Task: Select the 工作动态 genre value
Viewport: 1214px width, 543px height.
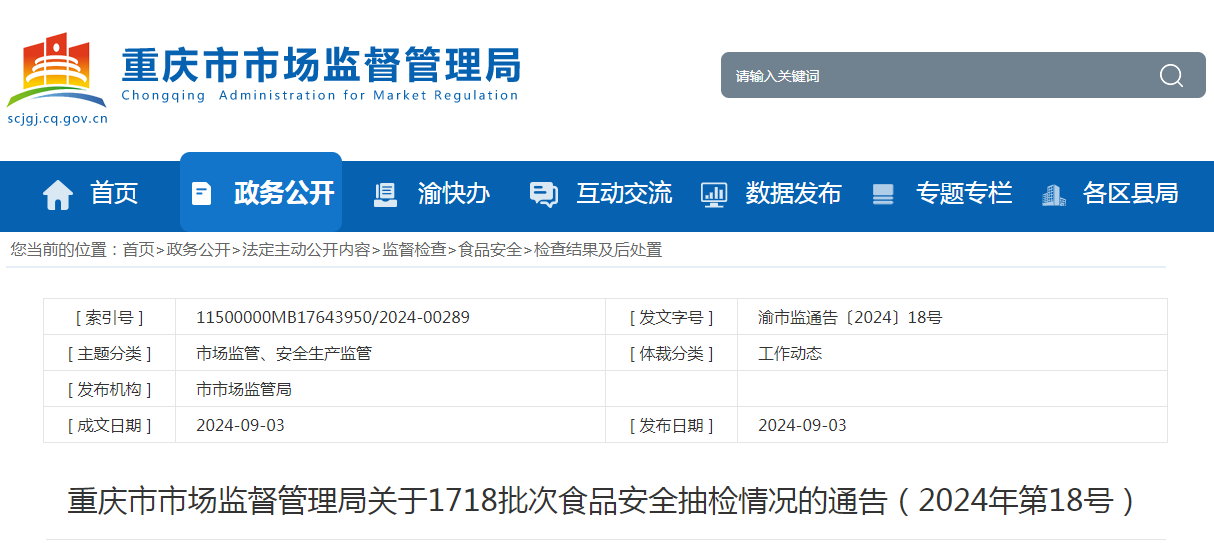Action: 790,353
